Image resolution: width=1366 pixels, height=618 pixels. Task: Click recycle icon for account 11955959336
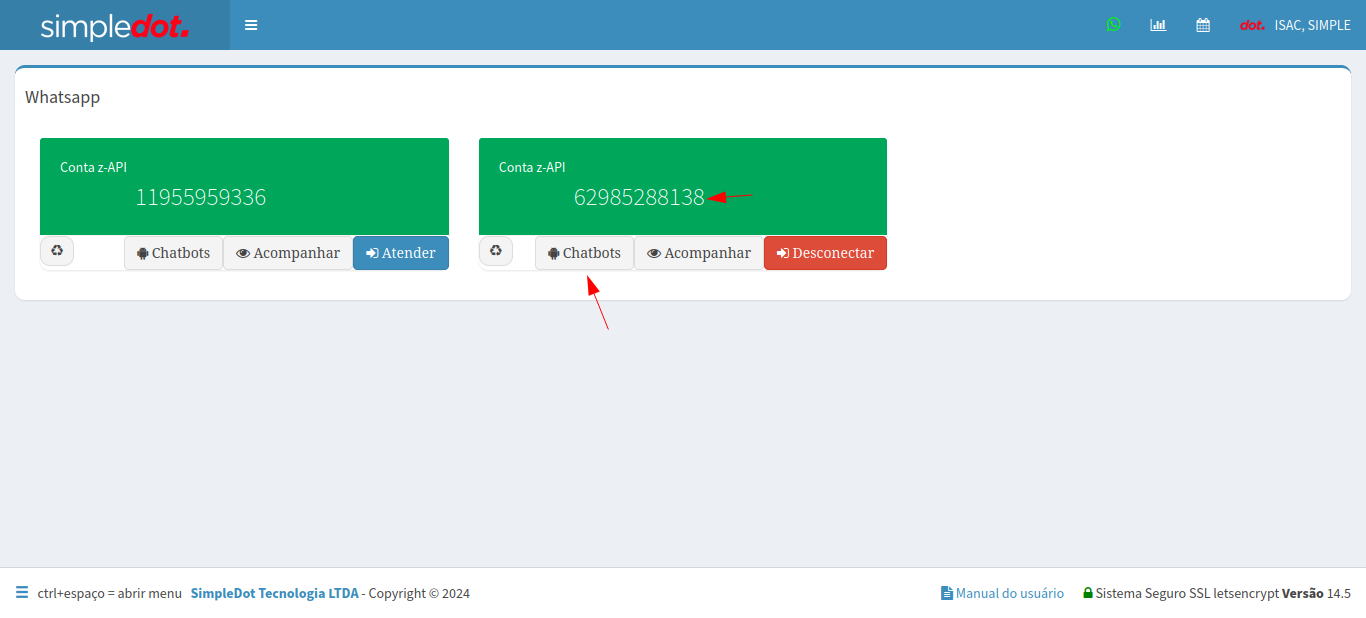pos(57,251)
